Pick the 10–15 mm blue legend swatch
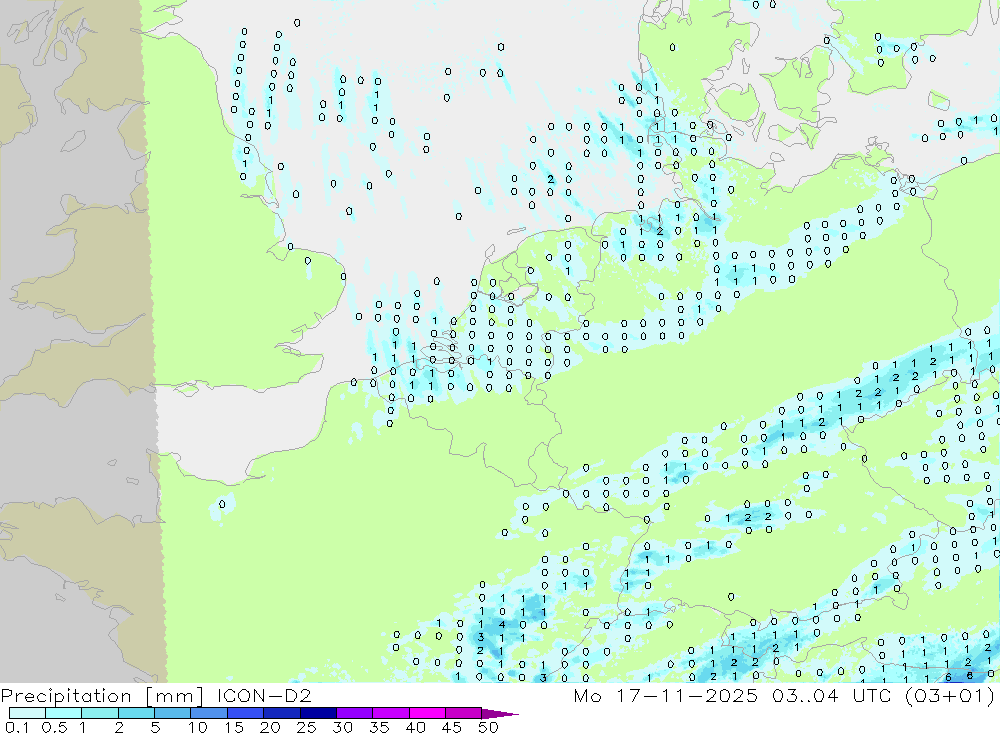Image resolution: width=1000 pixels, height=733 pixels. pos(209,713)
